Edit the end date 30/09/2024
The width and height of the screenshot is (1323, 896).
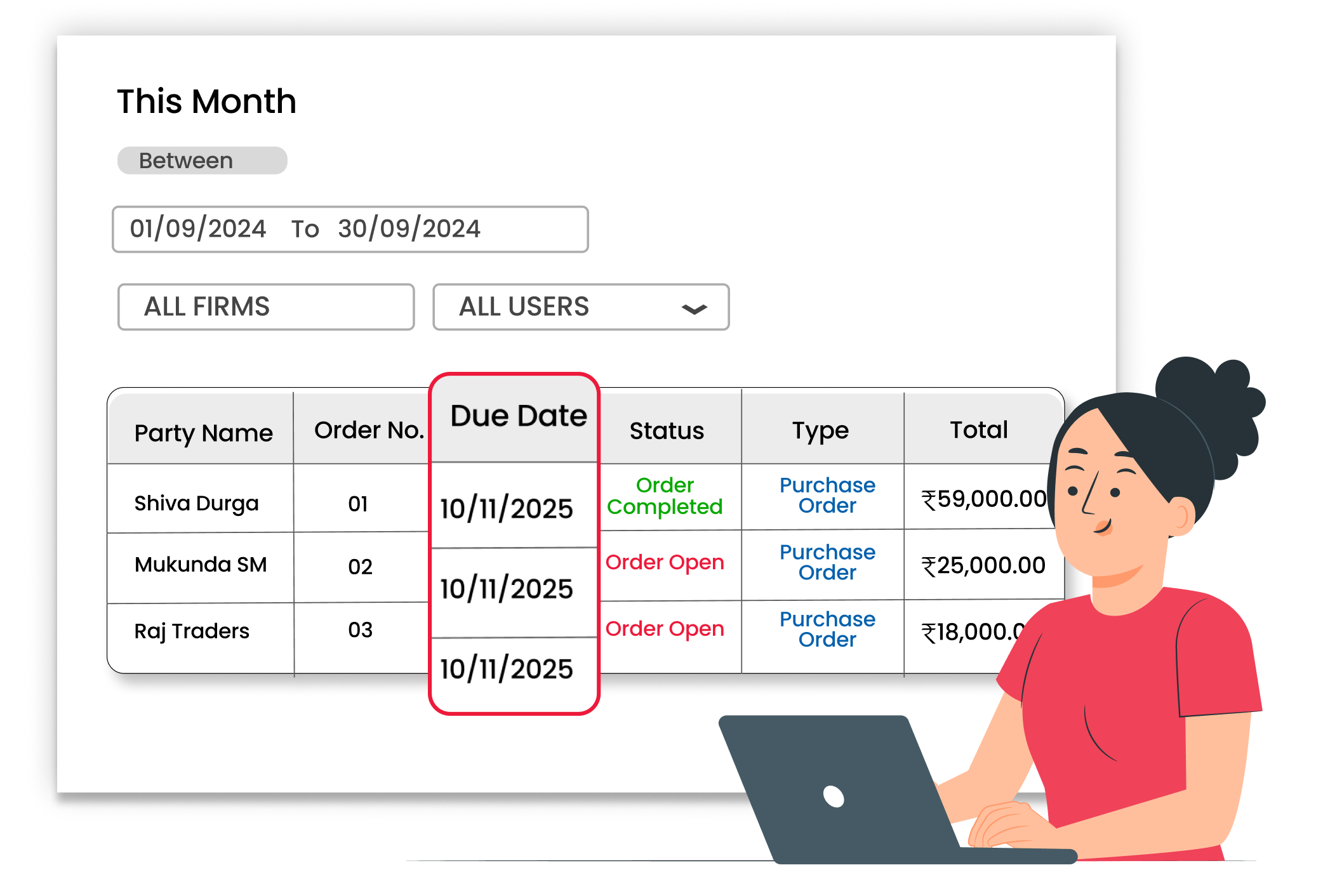point(408,229)
